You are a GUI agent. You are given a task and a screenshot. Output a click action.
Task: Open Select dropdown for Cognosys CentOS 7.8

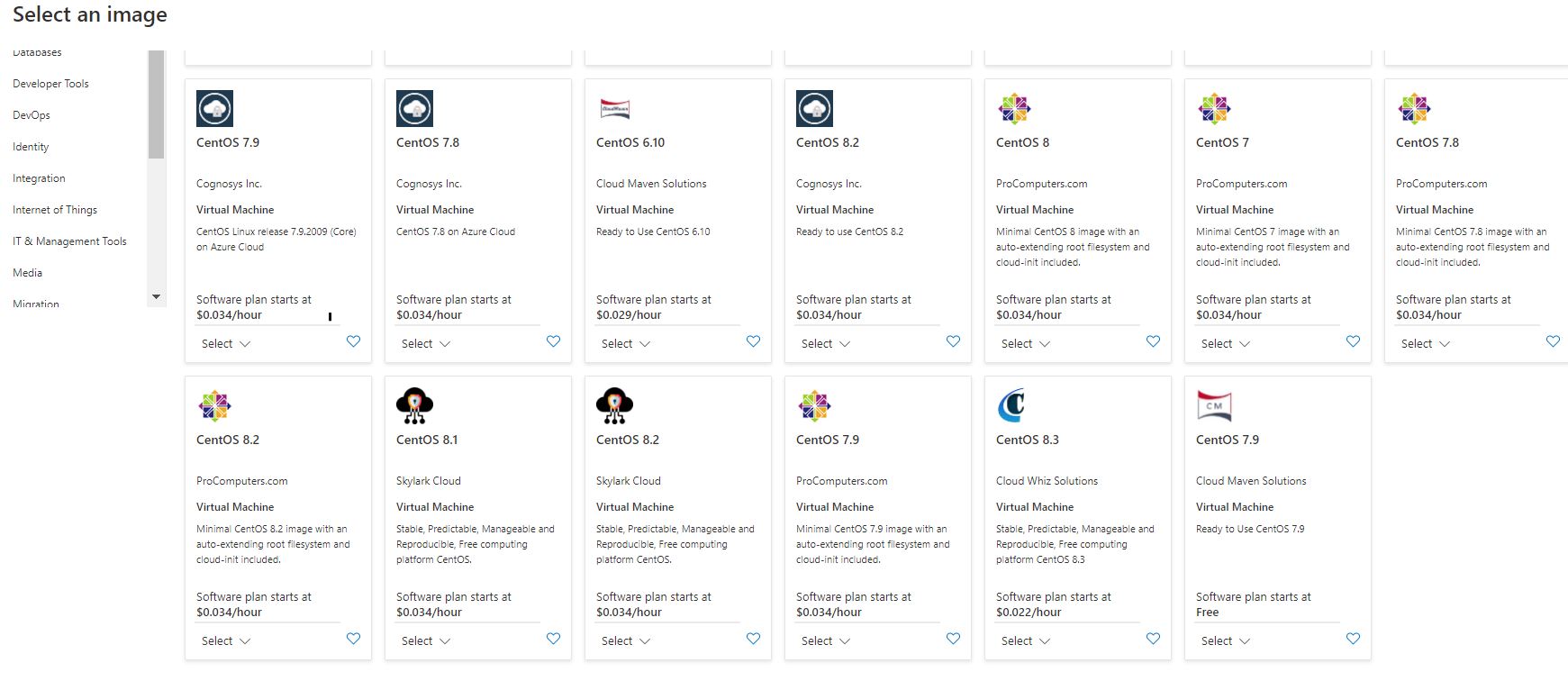pos(426,344)
